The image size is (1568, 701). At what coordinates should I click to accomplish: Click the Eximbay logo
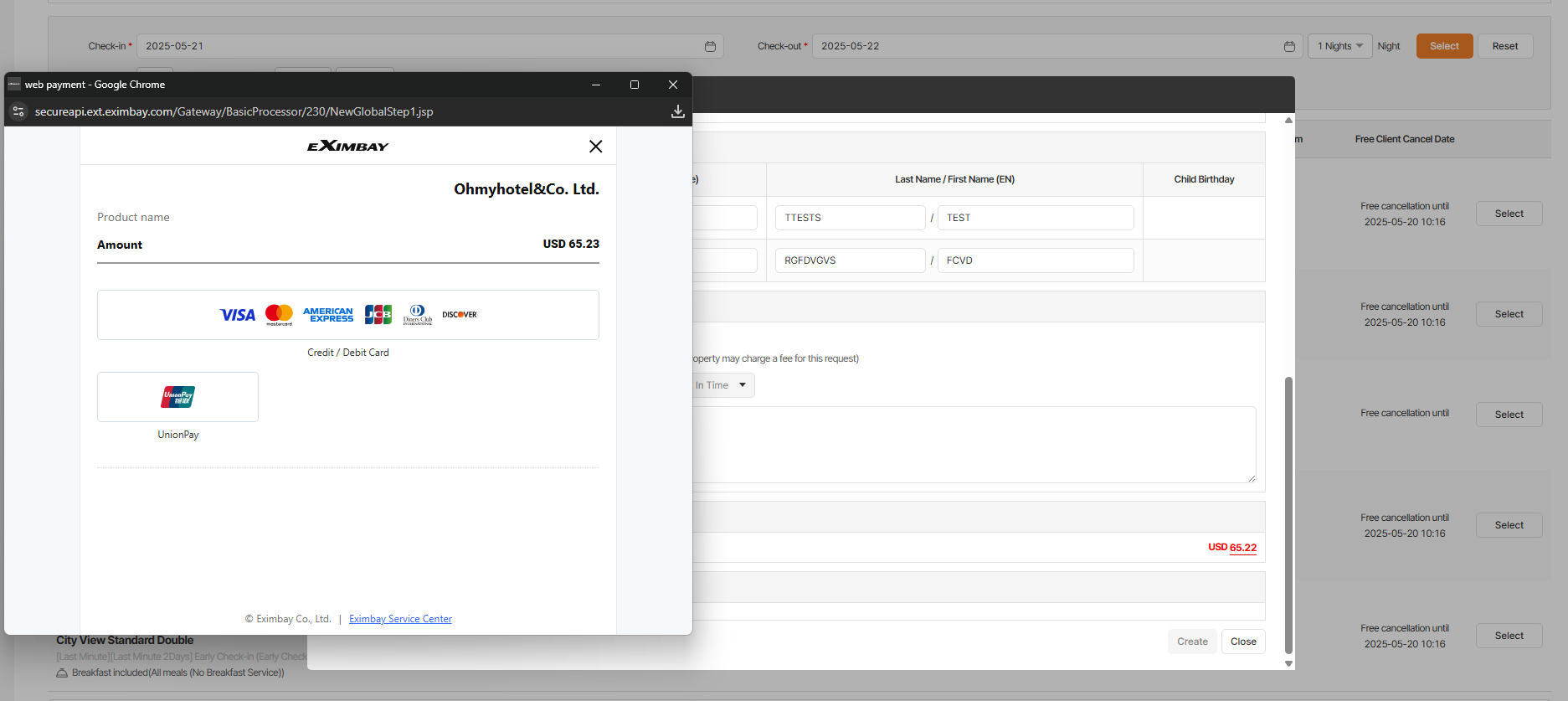point(347,147)
